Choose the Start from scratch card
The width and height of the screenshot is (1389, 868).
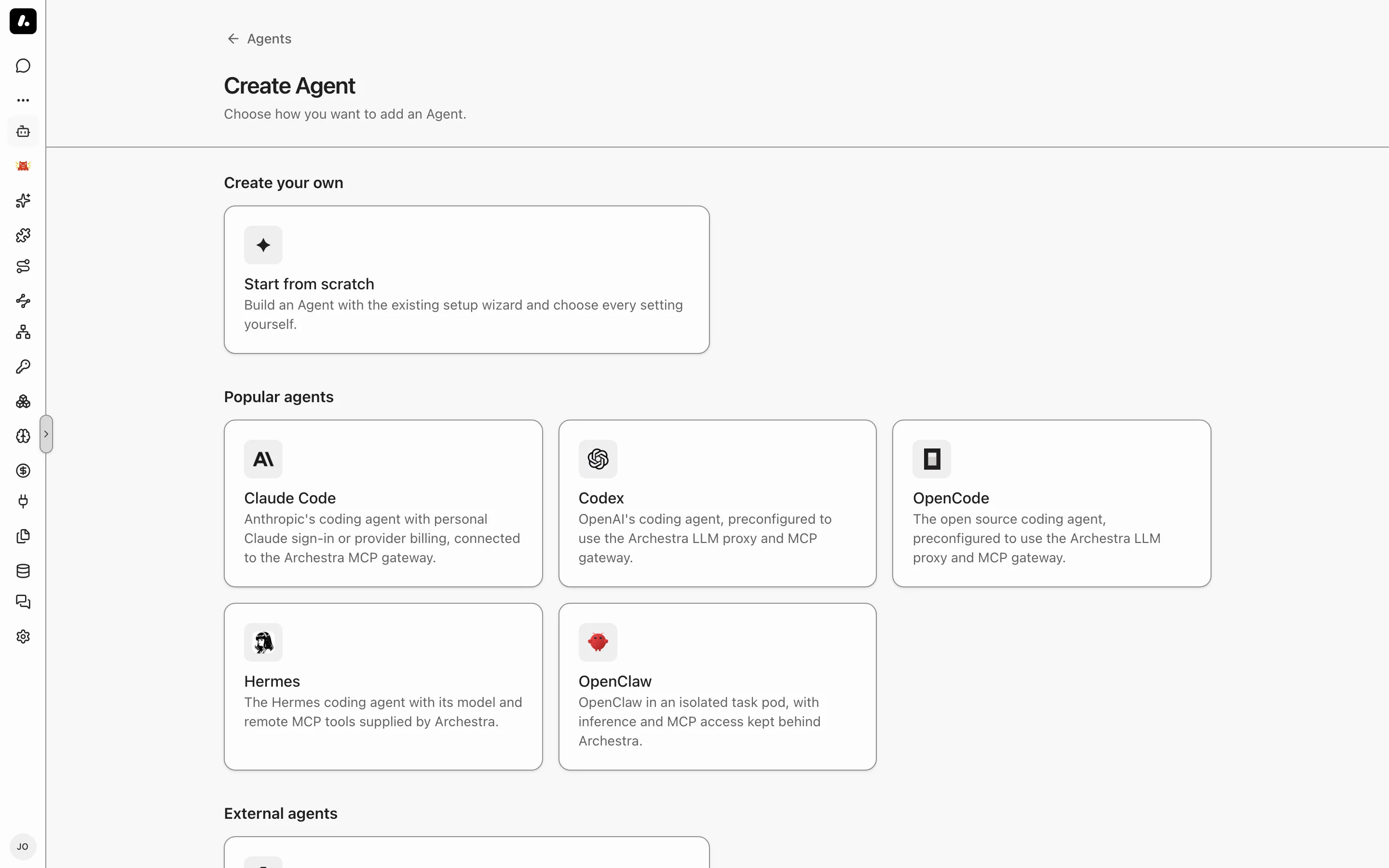click(467, 280)
